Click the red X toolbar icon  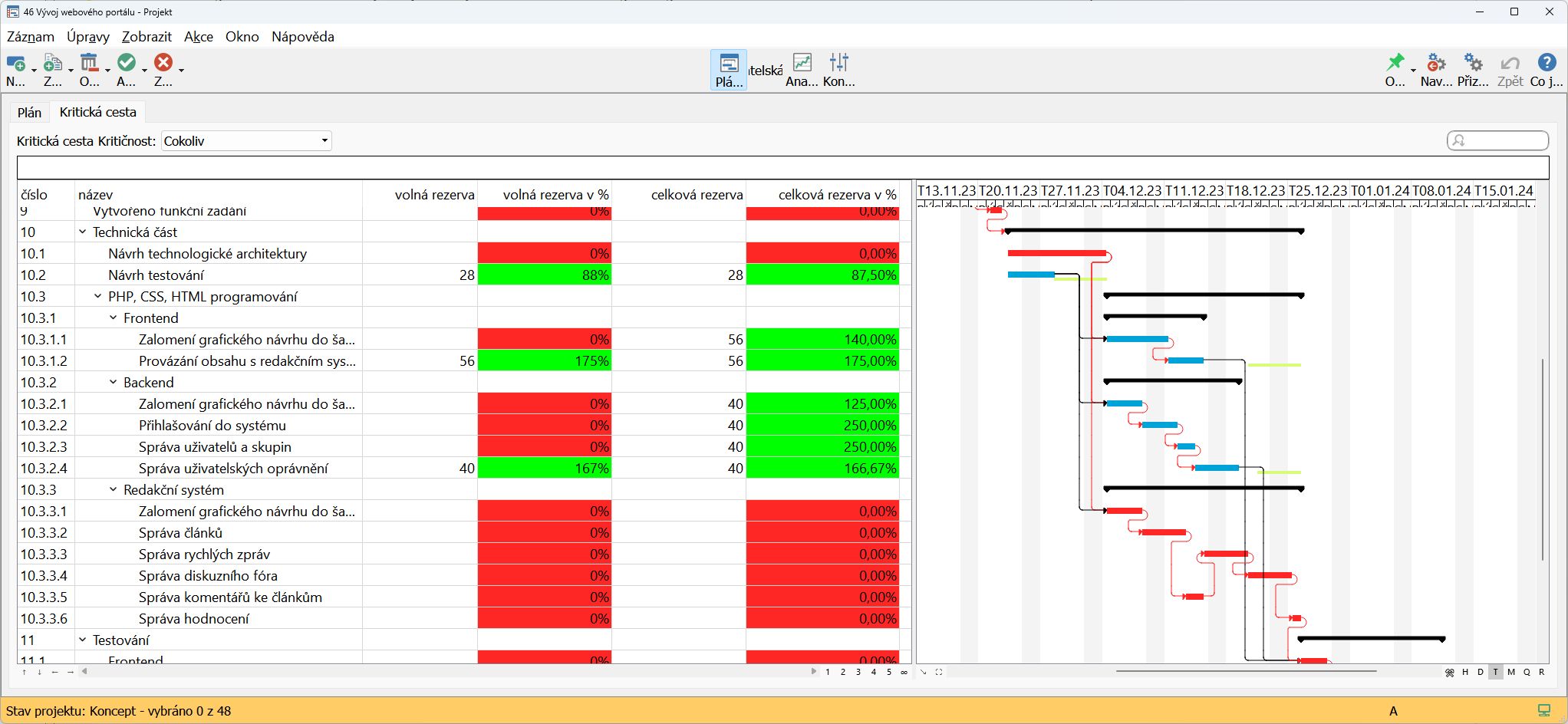coord(163,63)
